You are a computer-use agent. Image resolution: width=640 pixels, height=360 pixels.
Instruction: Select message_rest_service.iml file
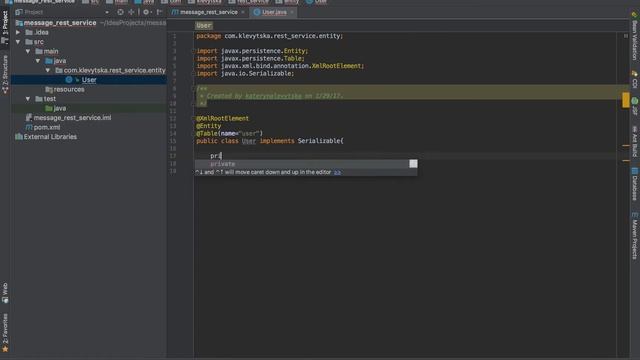pos(72,118)
